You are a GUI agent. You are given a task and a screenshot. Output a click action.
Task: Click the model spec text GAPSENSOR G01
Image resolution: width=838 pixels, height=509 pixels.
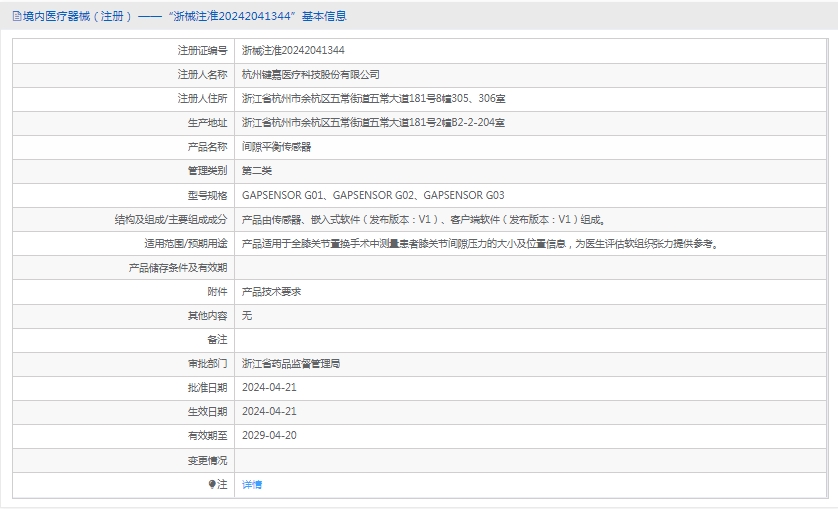tap(284, 195)
